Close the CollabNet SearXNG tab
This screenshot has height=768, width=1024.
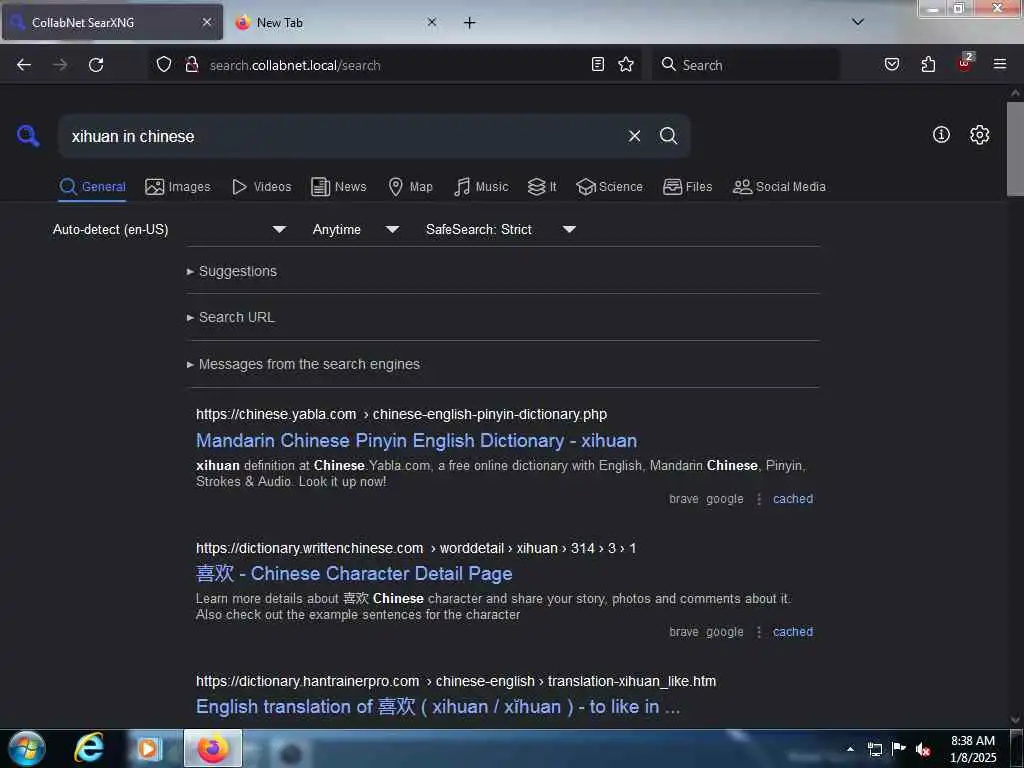point(206,22)
